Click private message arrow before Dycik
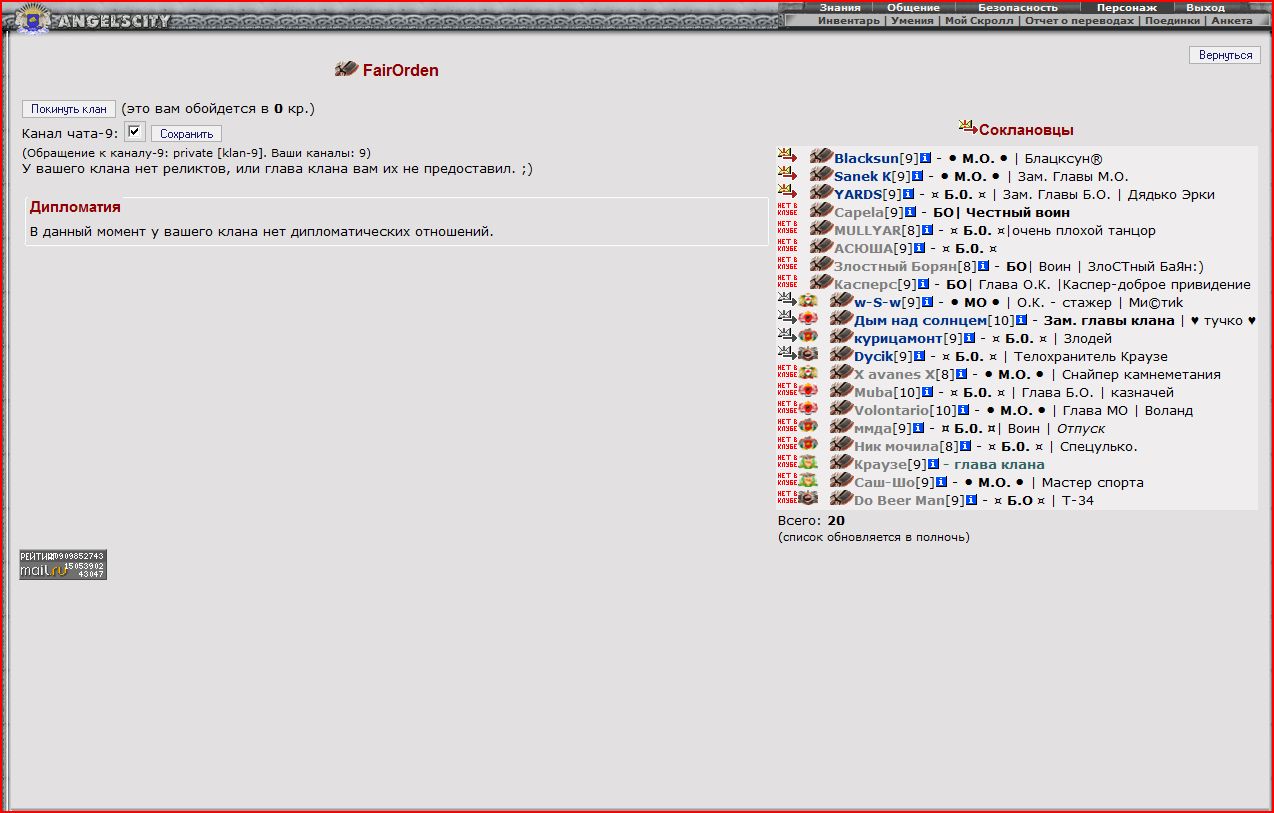The height and width of the screenshot is (813, 1274). pyautogui.click(x=788, y=355)
